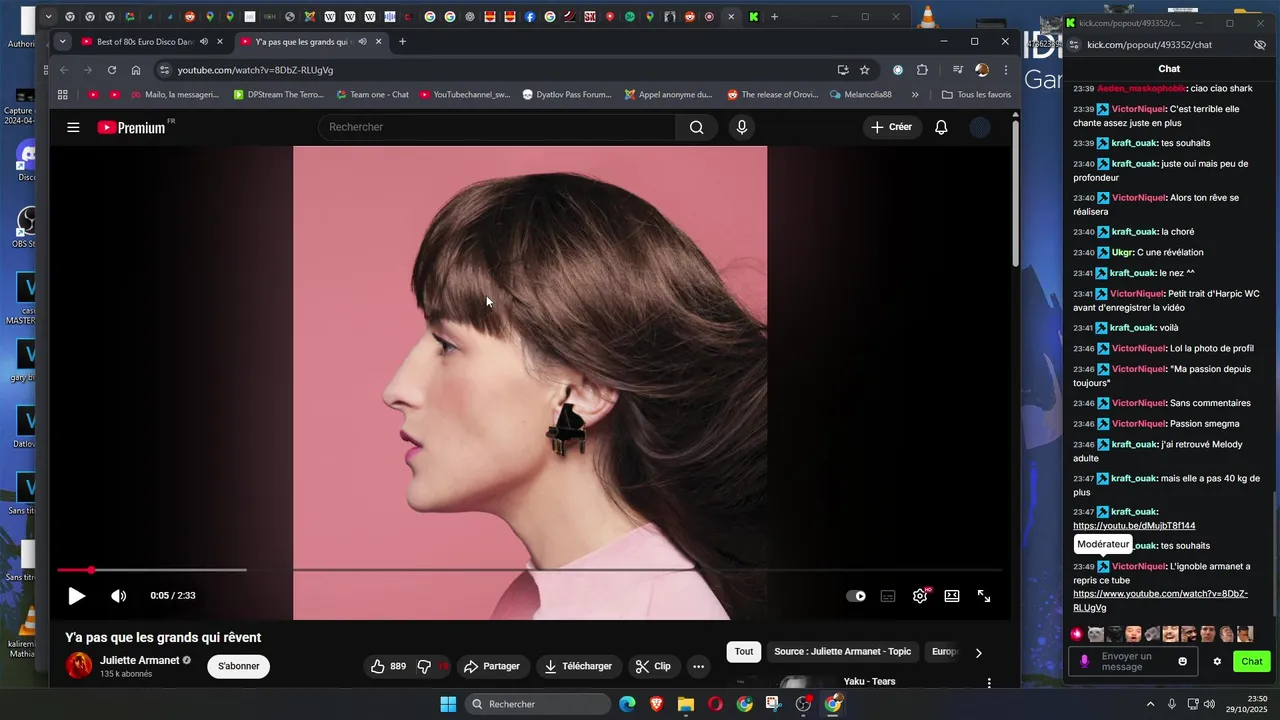Open the taskbar clock showing 23:50

pyautogui.click(x=1249, y=704)
